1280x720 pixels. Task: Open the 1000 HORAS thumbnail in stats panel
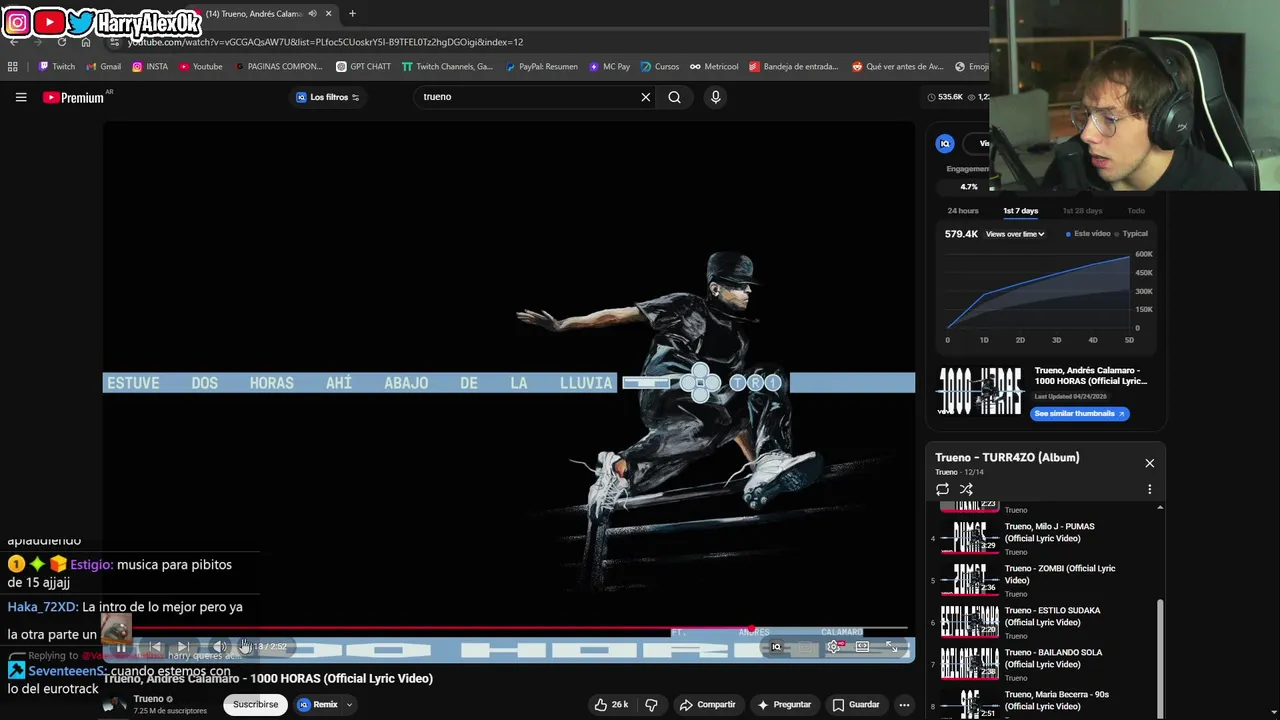coord(980,391)
